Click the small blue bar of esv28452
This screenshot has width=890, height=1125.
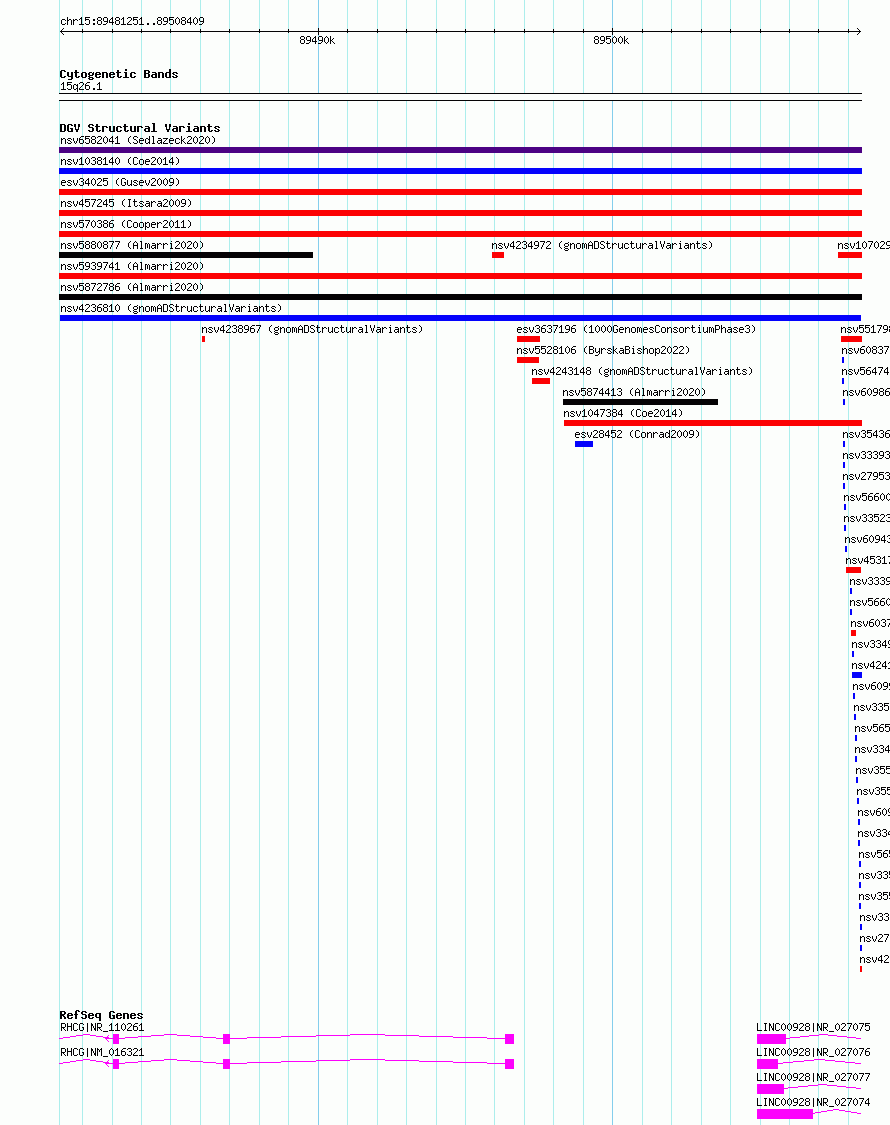click(x=584, y=444)
